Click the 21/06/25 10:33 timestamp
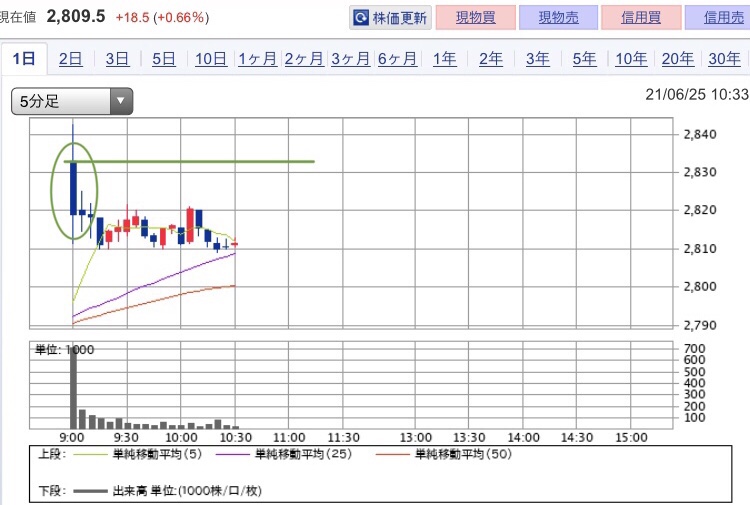 697,94
